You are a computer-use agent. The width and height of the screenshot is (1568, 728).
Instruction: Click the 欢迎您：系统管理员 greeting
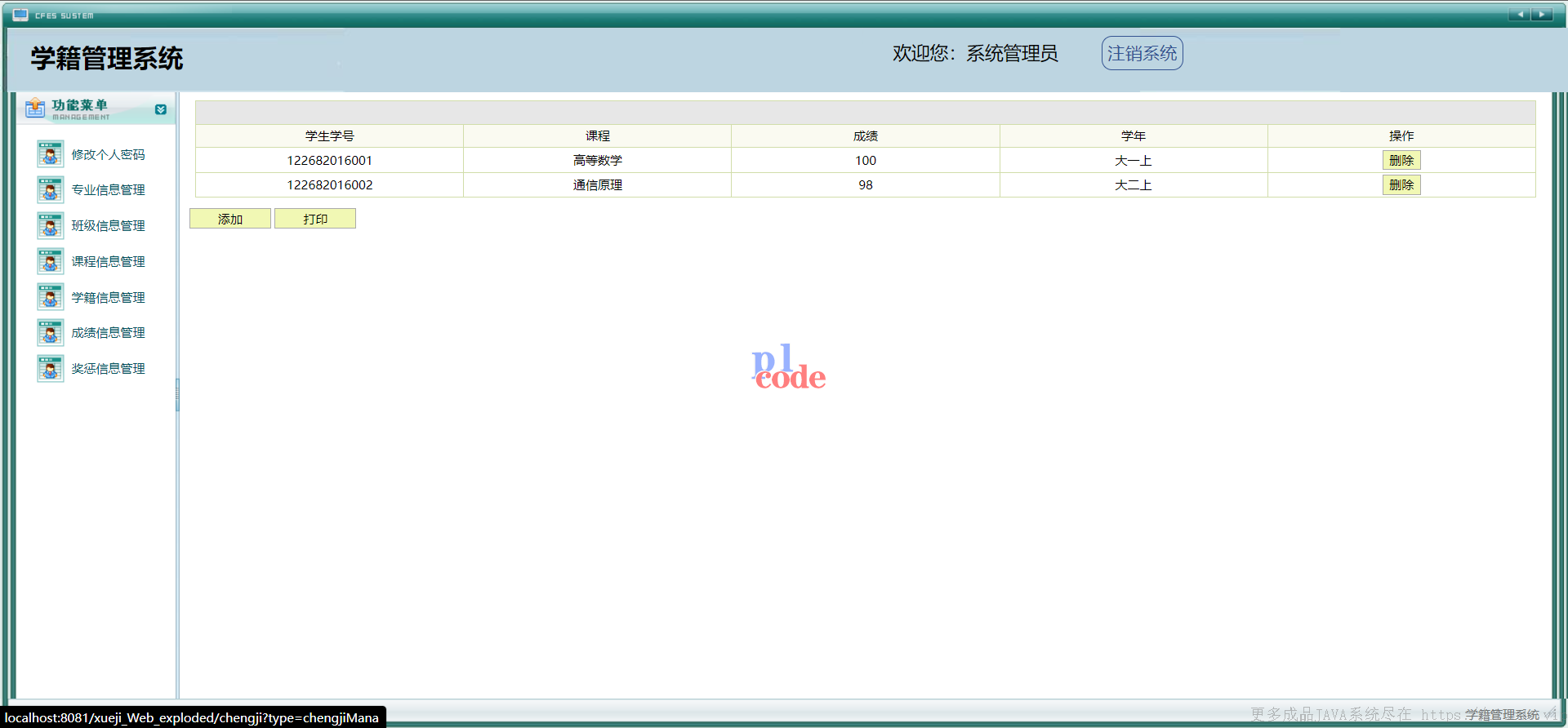975,54
